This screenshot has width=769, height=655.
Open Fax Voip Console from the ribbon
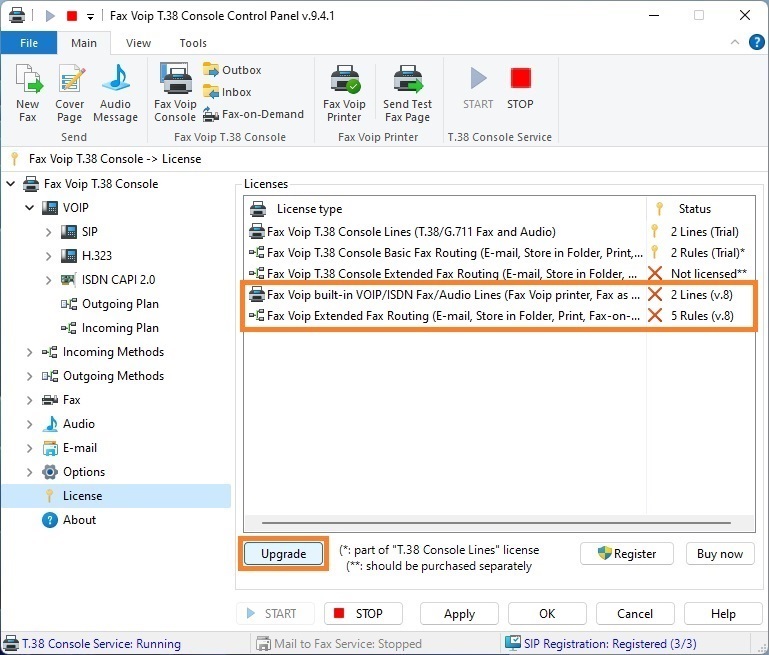tap(175, 92)
